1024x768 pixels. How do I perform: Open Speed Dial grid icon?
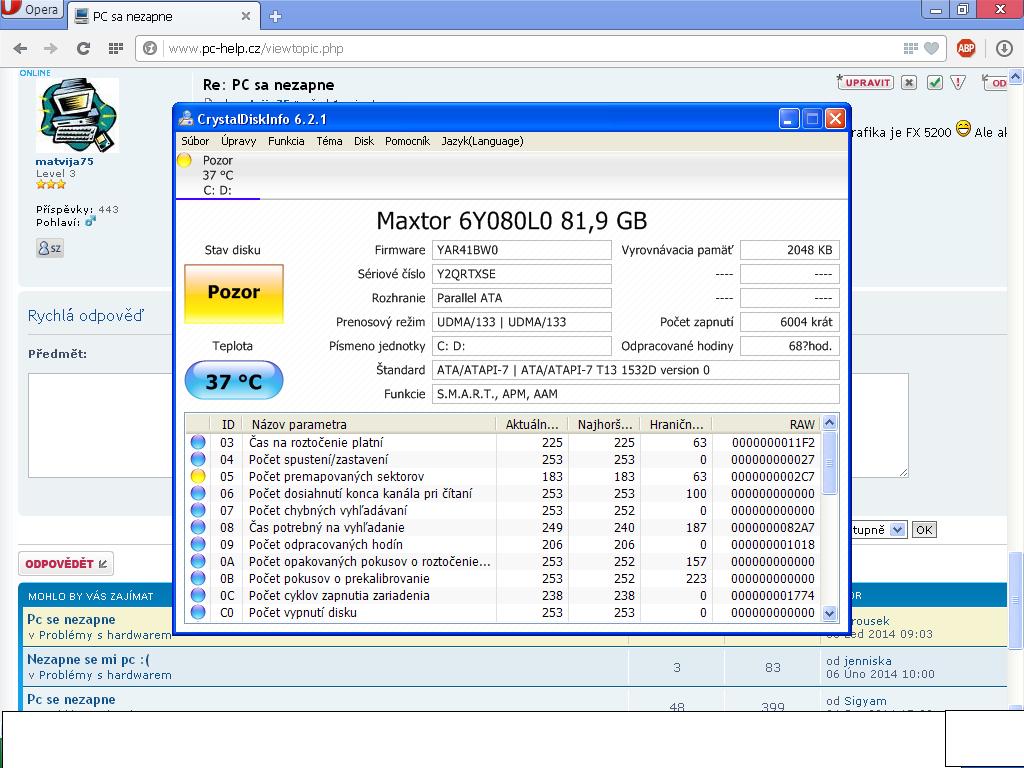[x=116, y=48]
